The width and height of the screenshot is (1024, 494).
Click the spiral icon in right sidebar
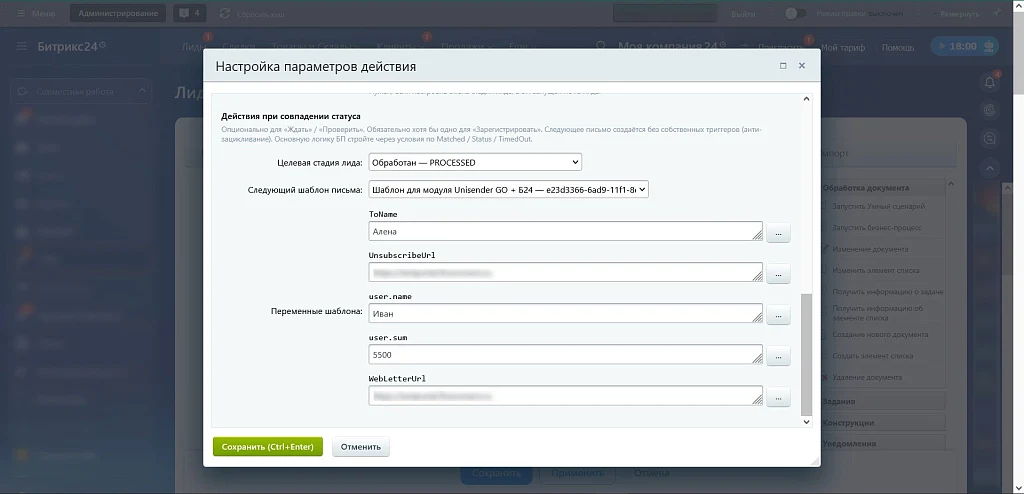(990, 110)
